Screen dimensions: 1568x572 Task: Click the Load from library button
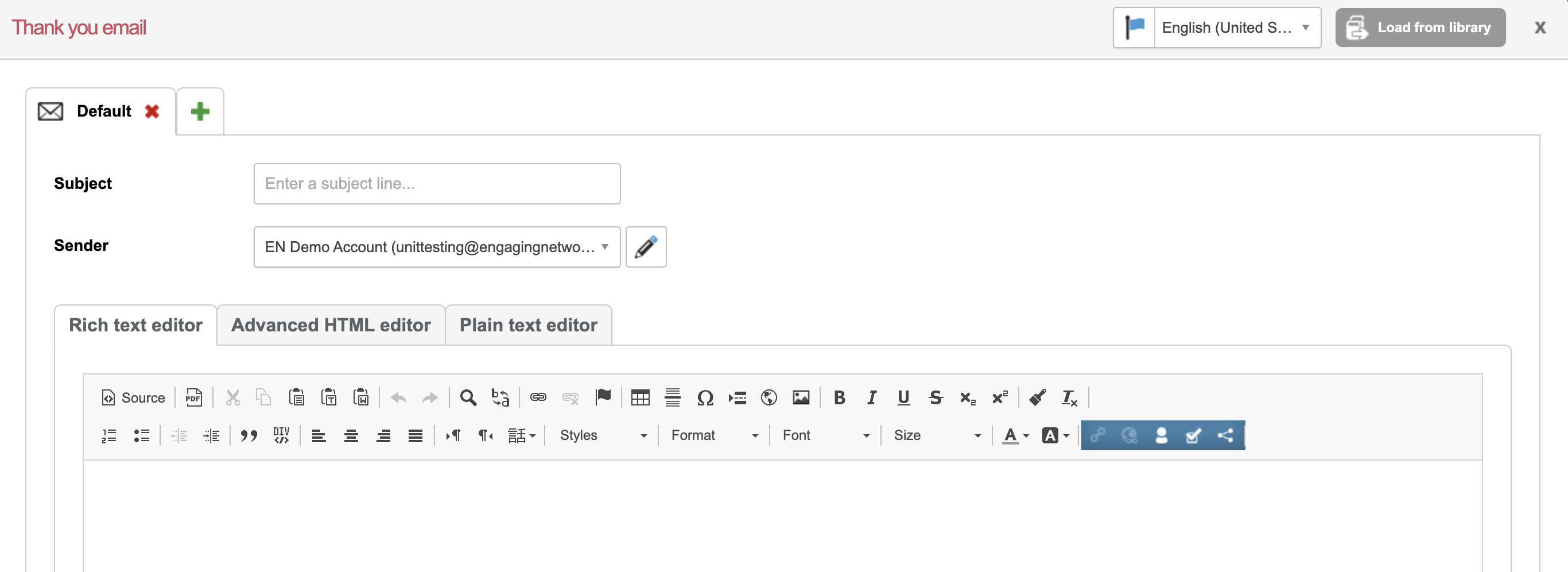(1420, 28)
